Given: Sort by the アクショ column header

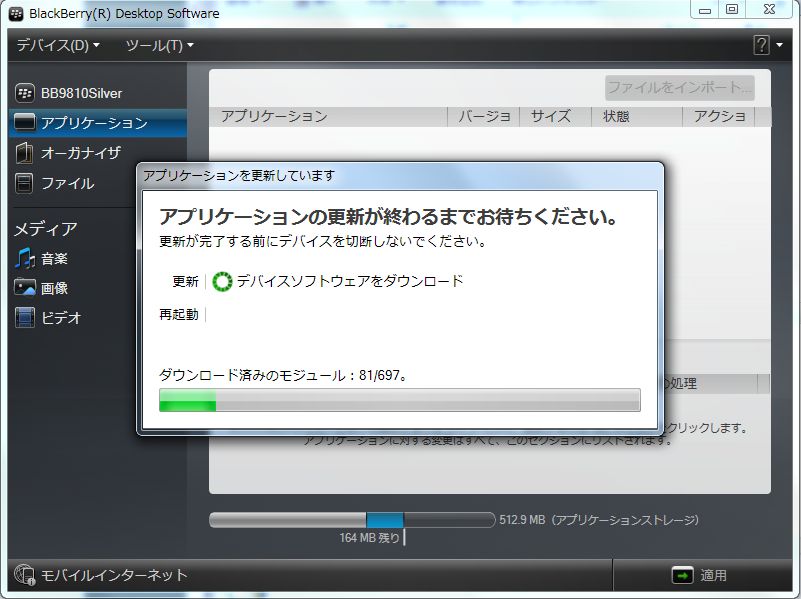Looking at the screenshot, I should [719, 116].
